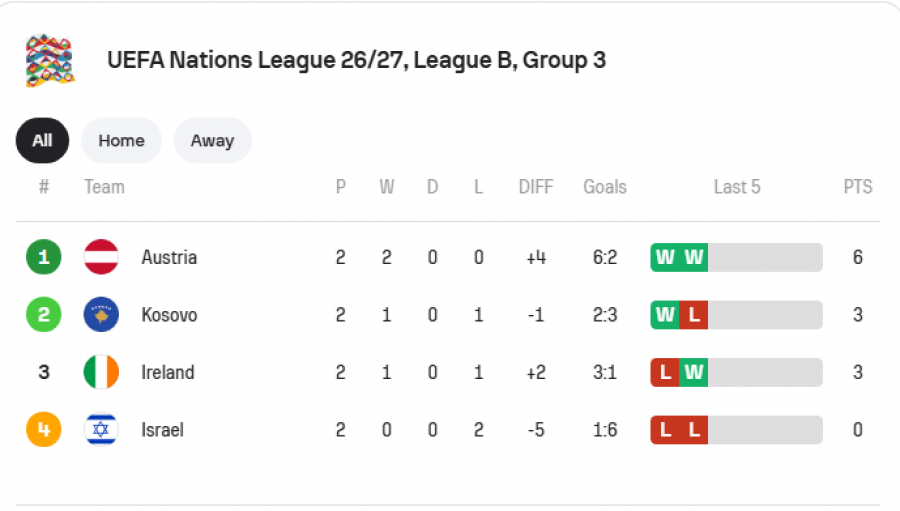Click Austria's first W result in Last 5
Image resolution: width=900 pixels, height=511 pixels.
[x=665, y=257]
